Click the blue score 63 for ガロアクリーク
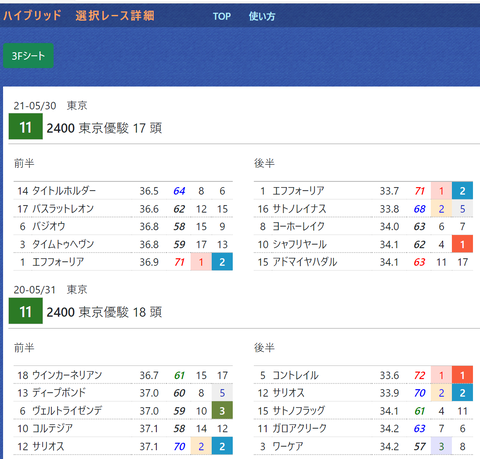480x459 pixels. 420,429
